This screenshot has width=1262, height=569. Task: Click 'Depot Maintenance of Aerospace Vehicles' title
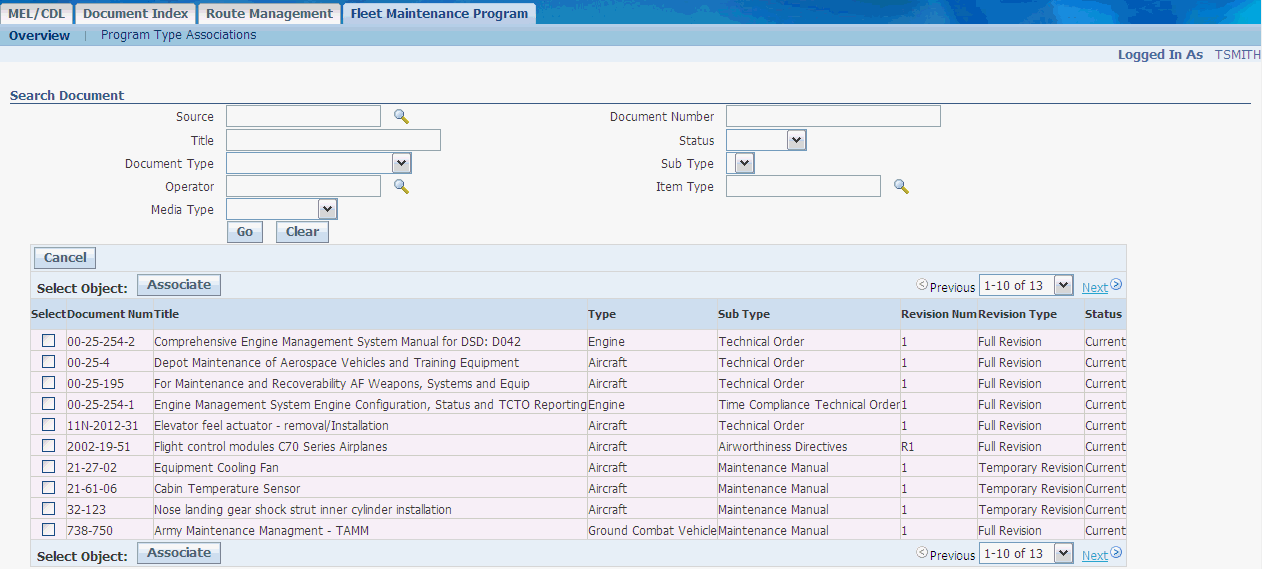pos(336,362)
